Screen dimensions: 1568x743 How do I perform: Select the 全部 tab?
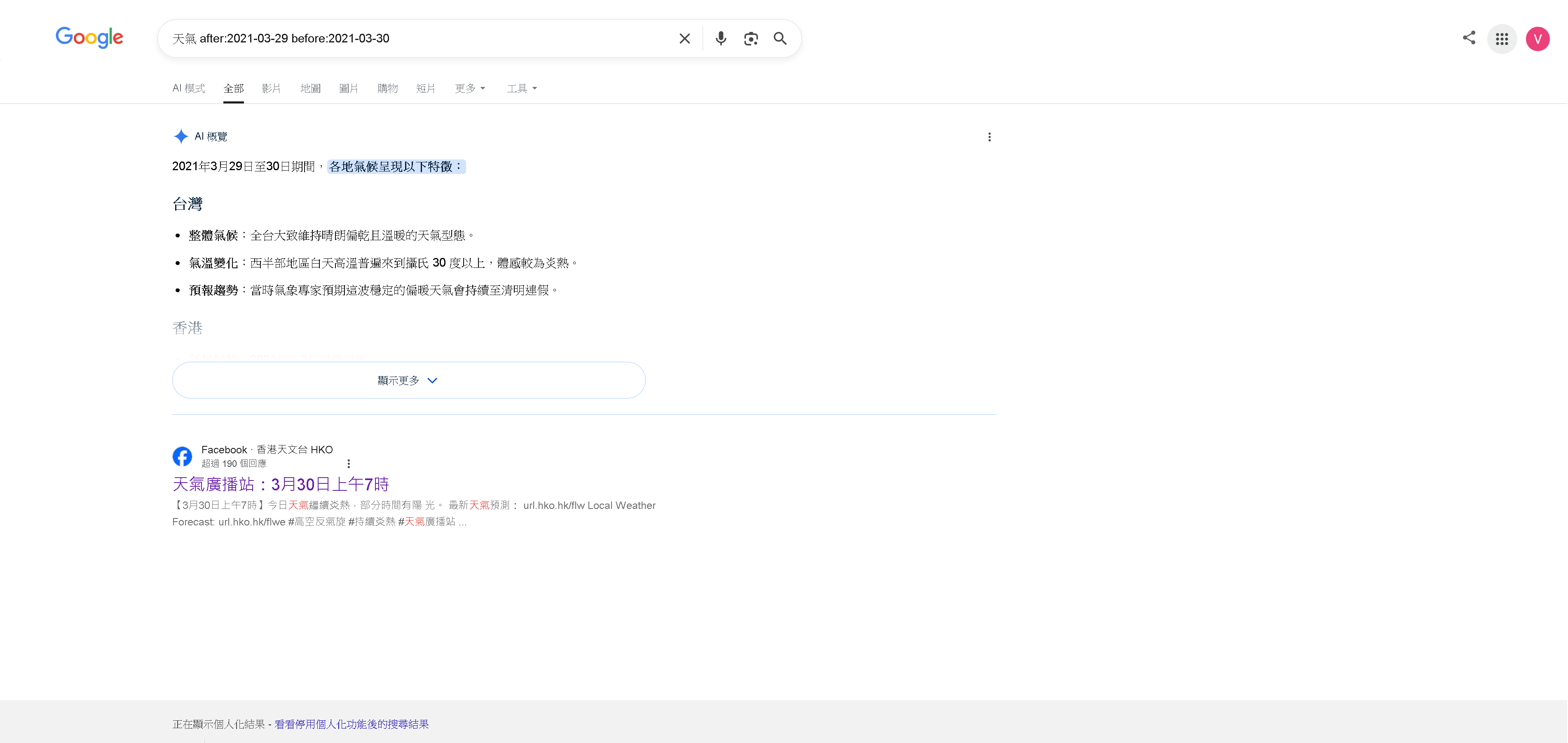pos(234,88)
